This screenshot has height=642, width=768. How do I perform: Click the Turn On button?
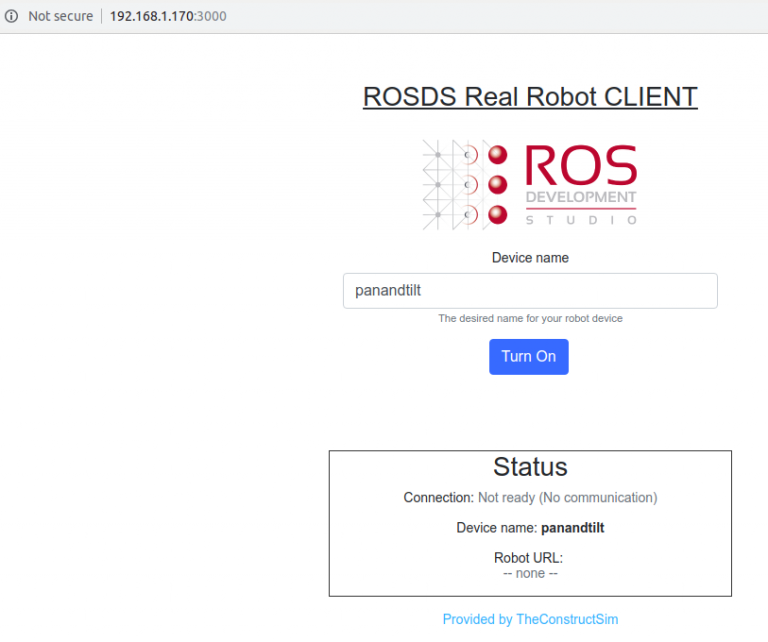528,357
